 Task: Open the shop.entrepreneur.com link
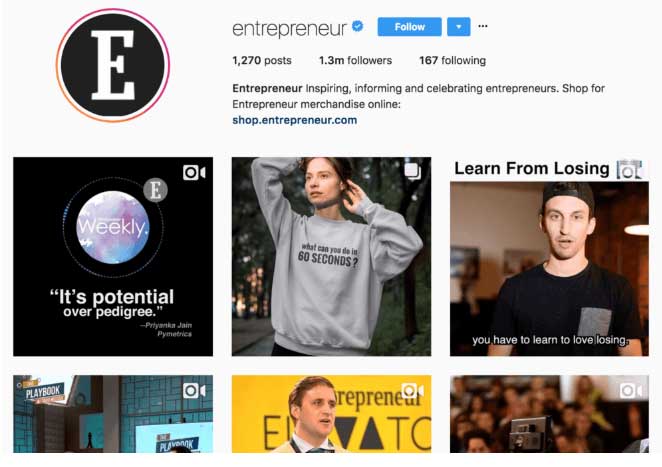tap(295, 120)
